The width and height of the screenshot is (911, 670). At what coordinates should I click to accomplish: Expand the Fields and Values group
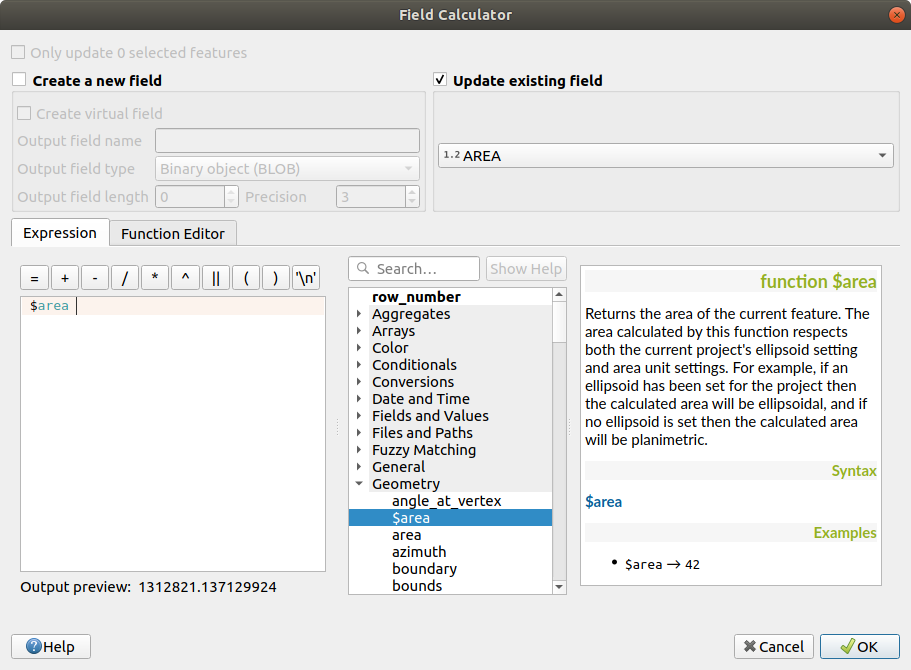[x=359, y=416]
